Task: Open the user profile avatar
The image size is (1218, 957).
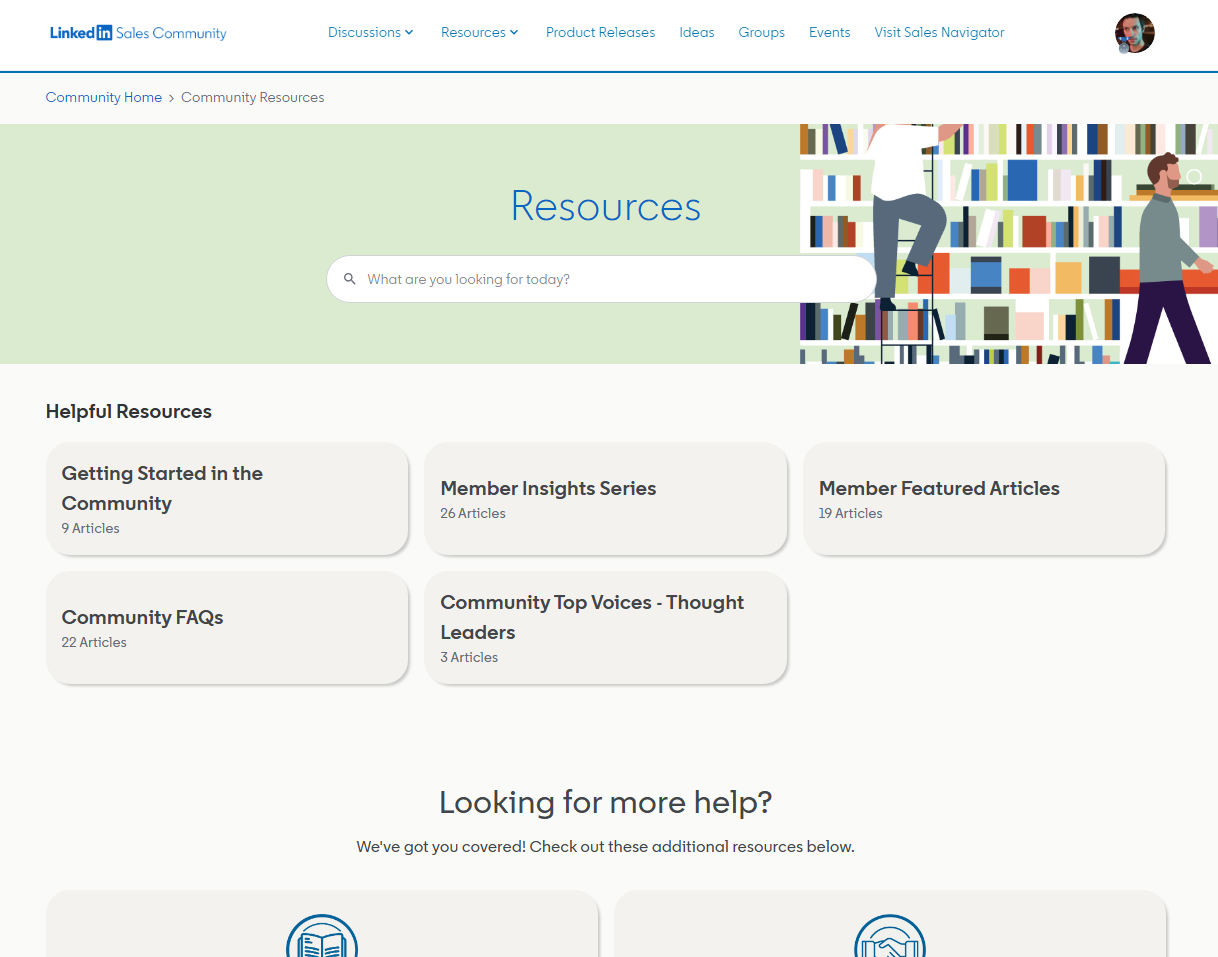Action: click(1134, 33)
